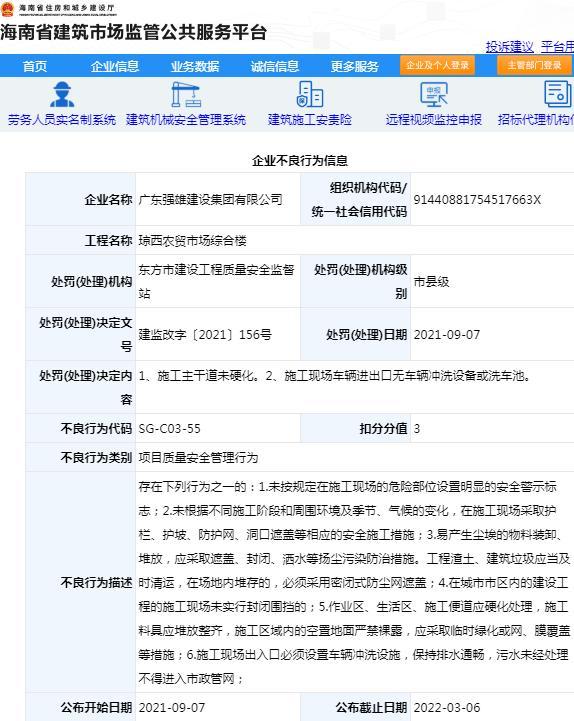Screen dimensions: 574x721
Task: Select deduction score value 3
Action: click(x=417, y=429)
